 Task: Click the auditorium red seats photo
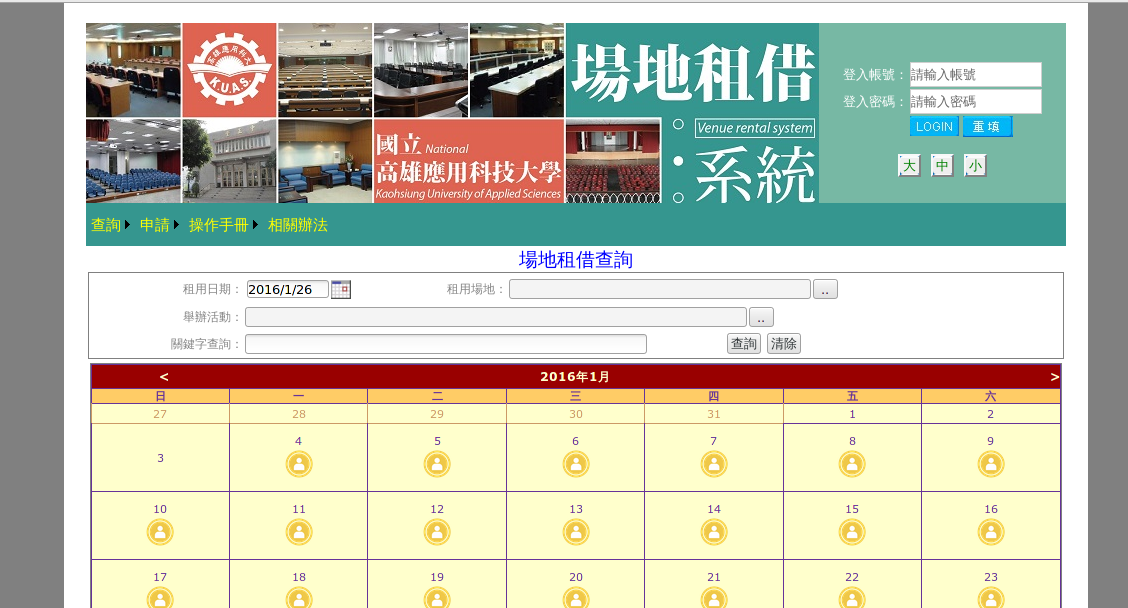(x=614, y=161)
